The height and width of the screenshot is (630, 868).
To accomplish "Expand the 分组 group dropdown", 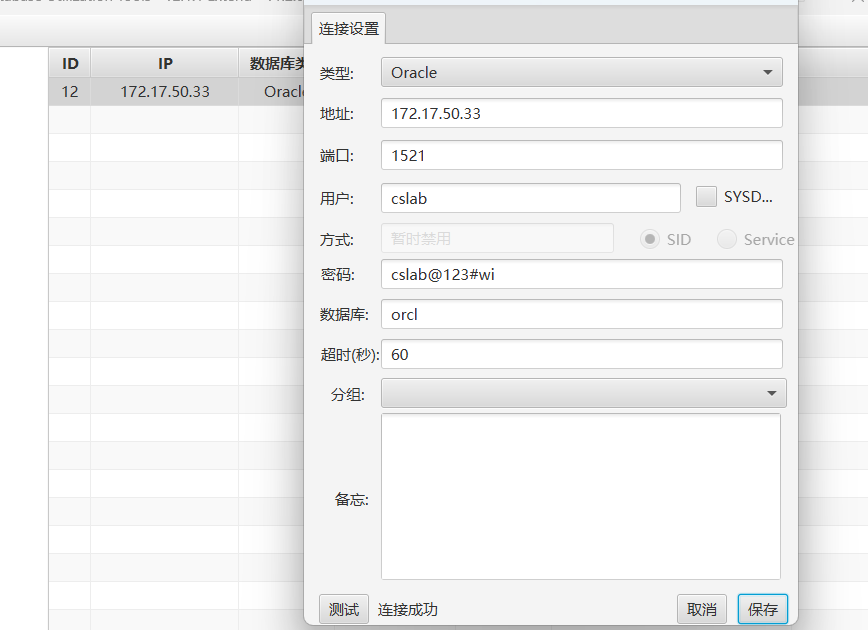I will (583, 393).
